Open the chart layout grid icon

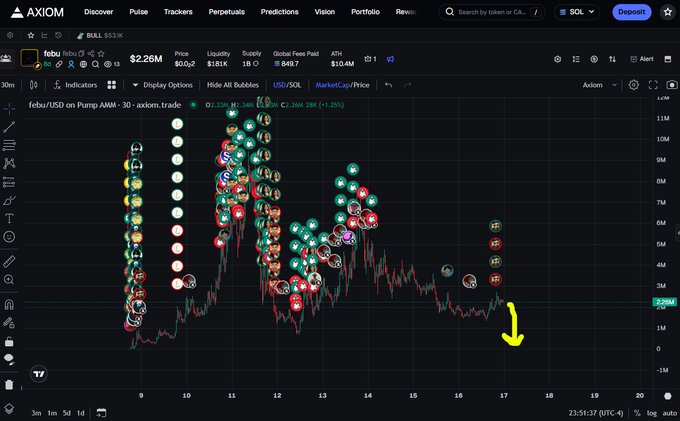[111, 85]
